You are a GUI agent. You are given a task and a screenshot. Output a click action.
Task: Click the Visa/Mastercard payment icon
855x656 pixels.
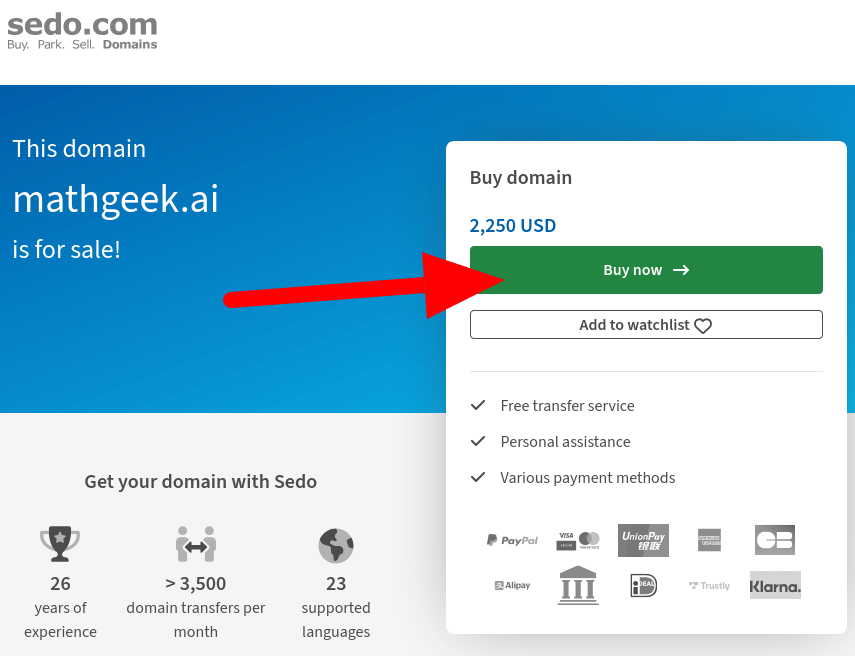[x=577, y=540]
